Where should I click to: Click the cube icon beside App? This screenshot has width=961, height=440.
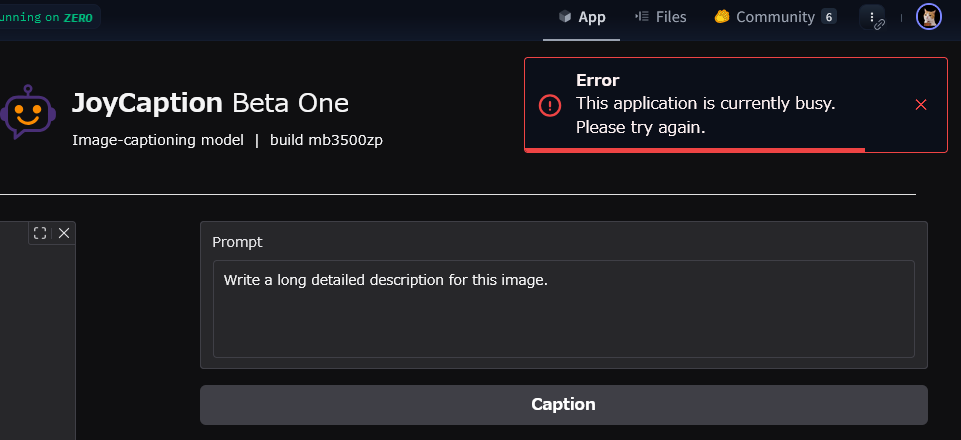(565, 17)
